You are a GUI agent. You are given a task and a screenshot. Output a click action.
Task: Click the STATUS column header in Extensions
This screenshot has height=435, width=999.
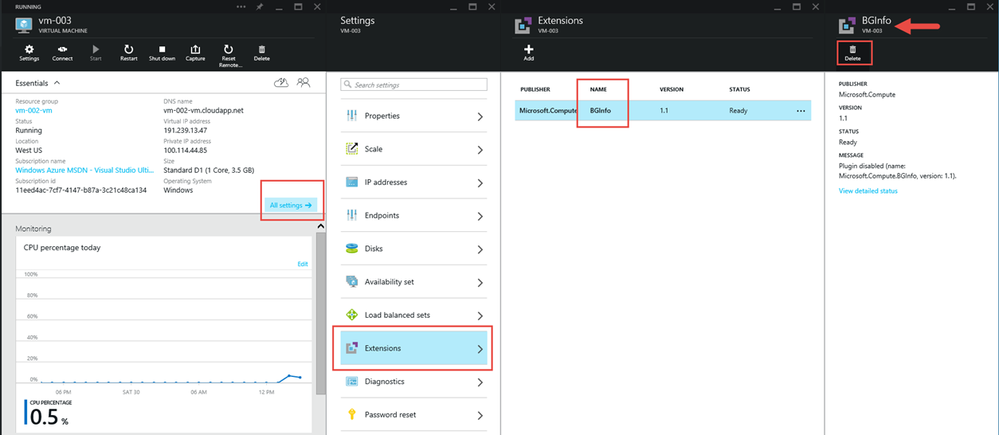(x=739, y=90)
